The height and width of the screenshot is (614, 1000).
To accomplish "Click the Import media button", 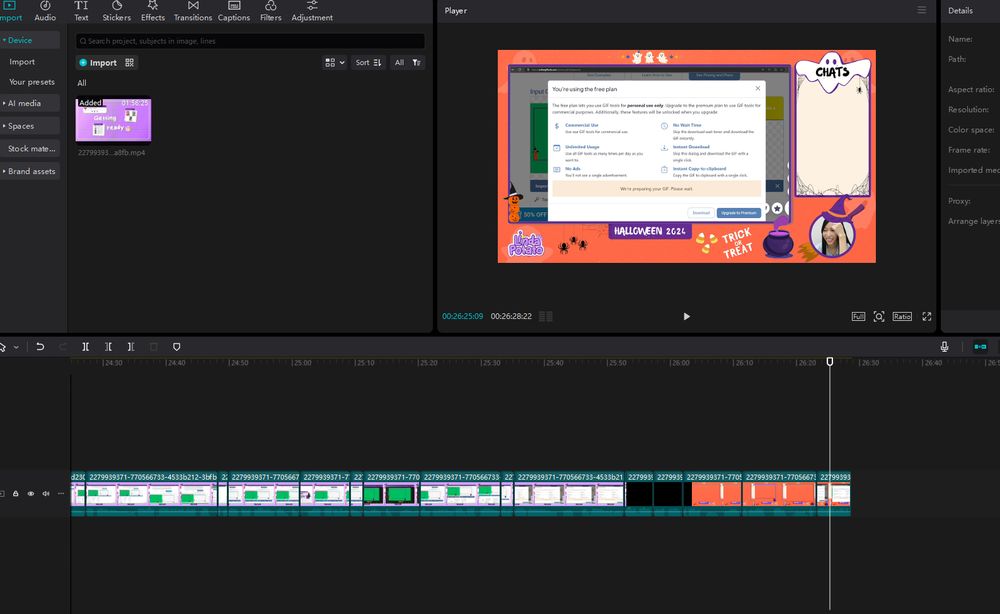I will [x=98, y=62].
